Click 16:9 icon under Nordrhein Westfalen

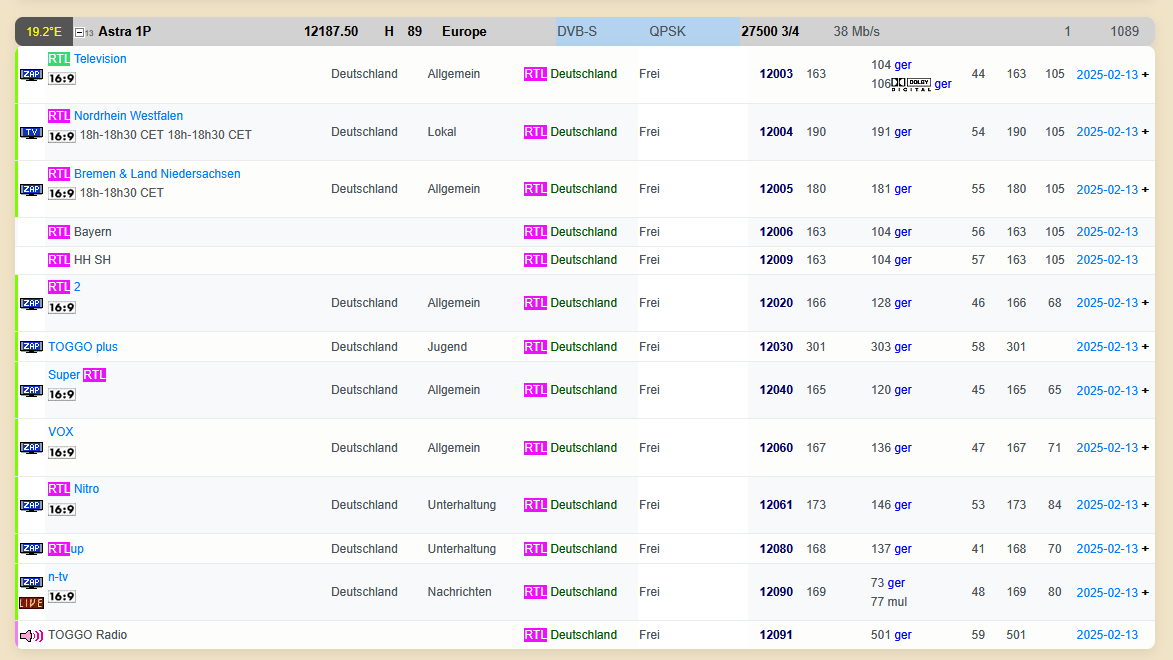[61, 136]
